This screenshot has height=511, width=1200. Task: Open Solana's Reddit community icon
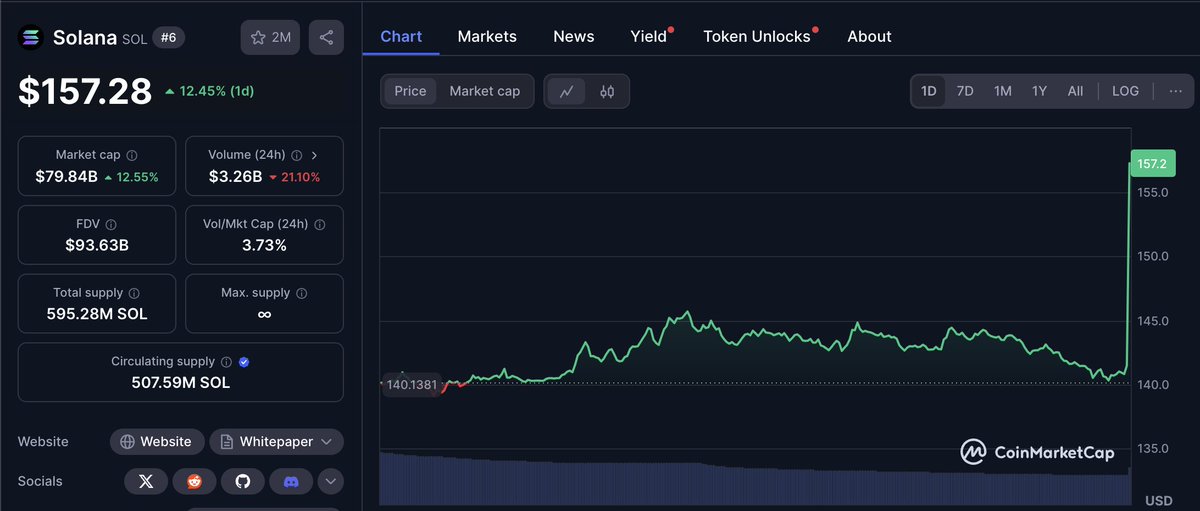point(194,481)
